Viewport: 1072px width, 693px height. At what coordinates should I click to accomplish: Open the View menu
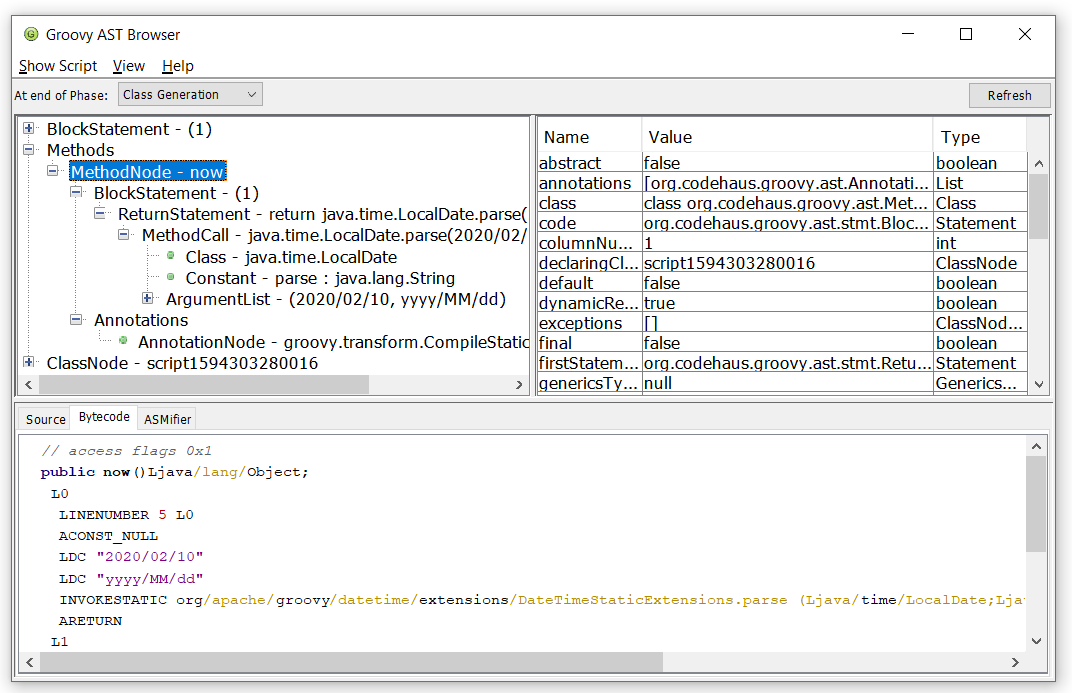click(129, 66)
